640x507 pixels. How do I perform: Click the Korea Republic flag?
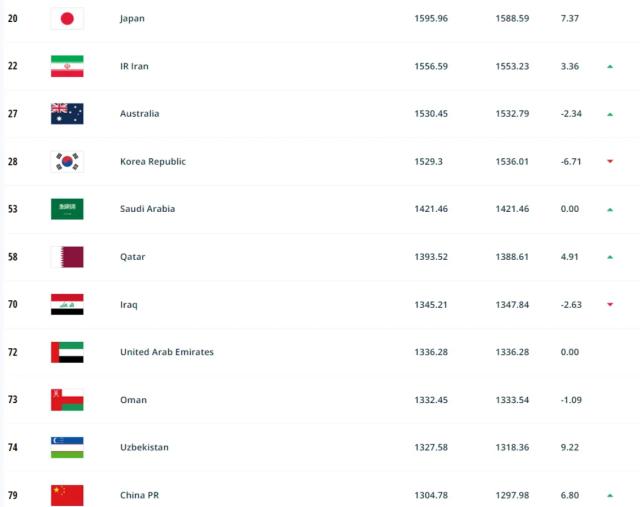[67, 161]
